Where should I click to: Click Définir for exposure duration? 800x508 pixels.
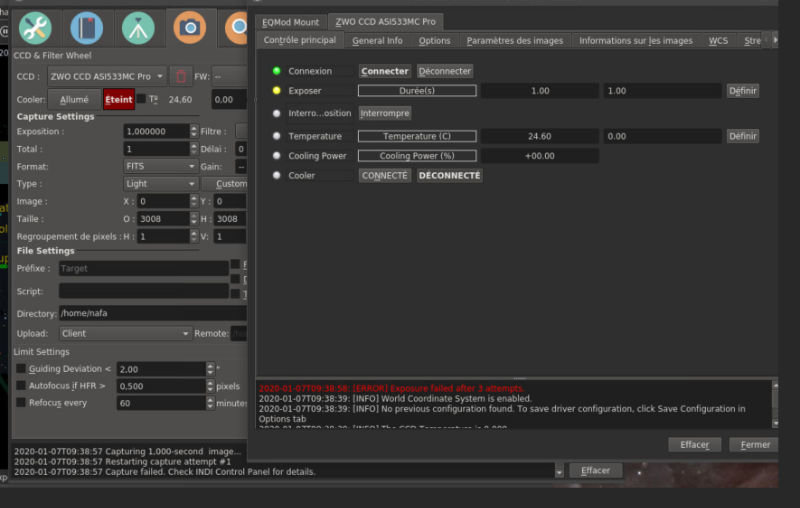point(743,91)
